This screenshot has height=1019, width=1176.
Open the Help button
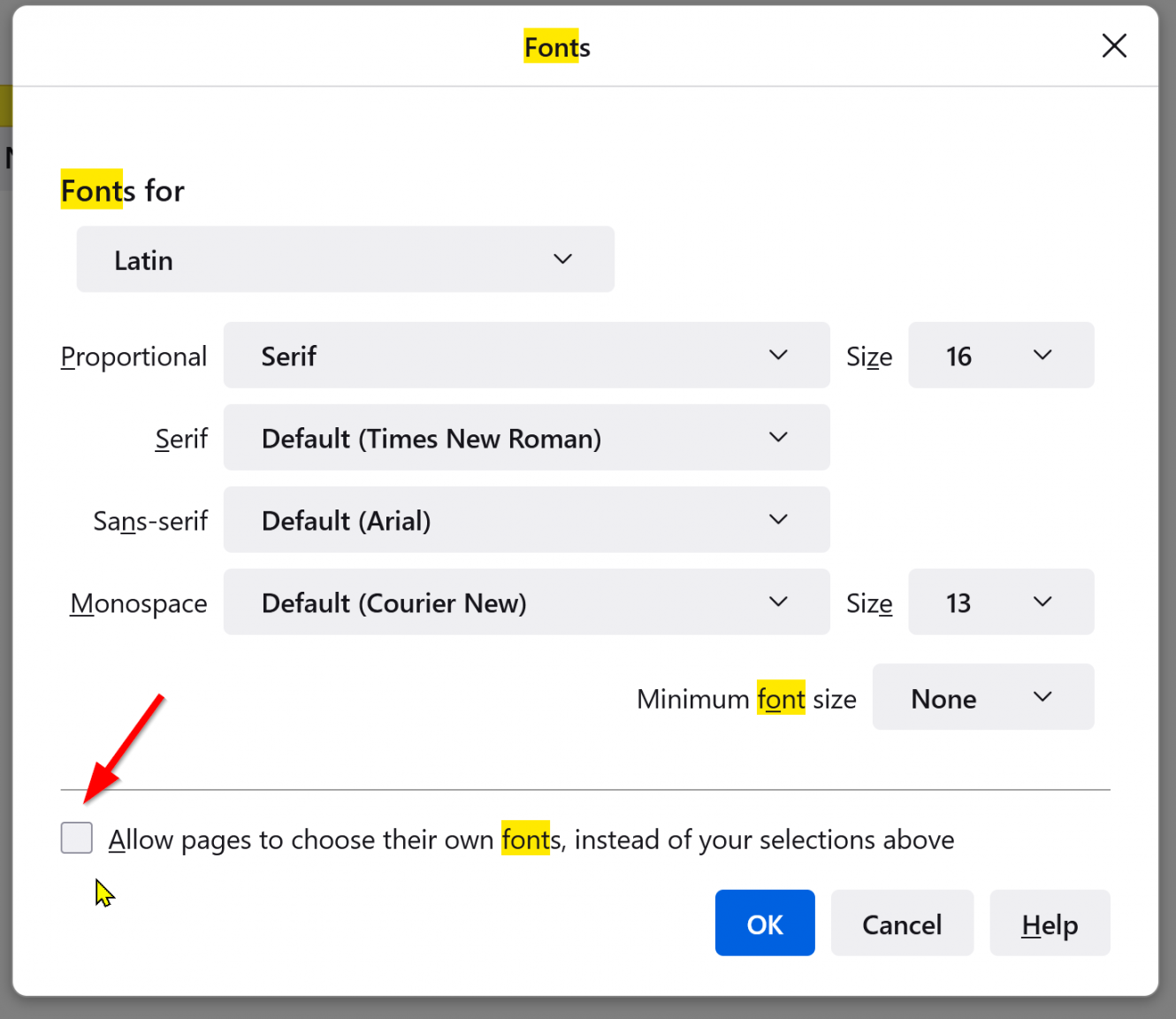tap(1049, 923)
